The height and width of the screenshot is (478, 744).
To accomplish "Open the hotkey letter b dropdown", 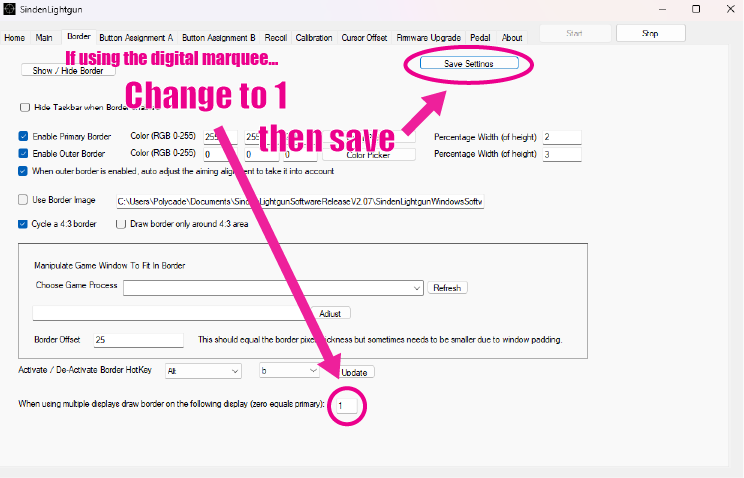I will (289, 370).
